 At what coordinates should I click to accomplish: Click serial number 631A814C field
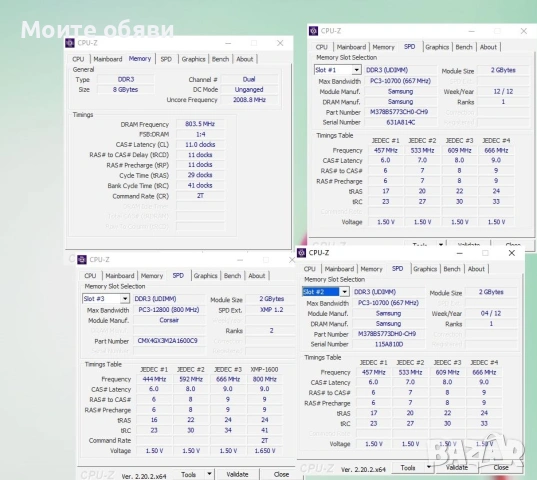pyautogui.click(x=400, y=122)
